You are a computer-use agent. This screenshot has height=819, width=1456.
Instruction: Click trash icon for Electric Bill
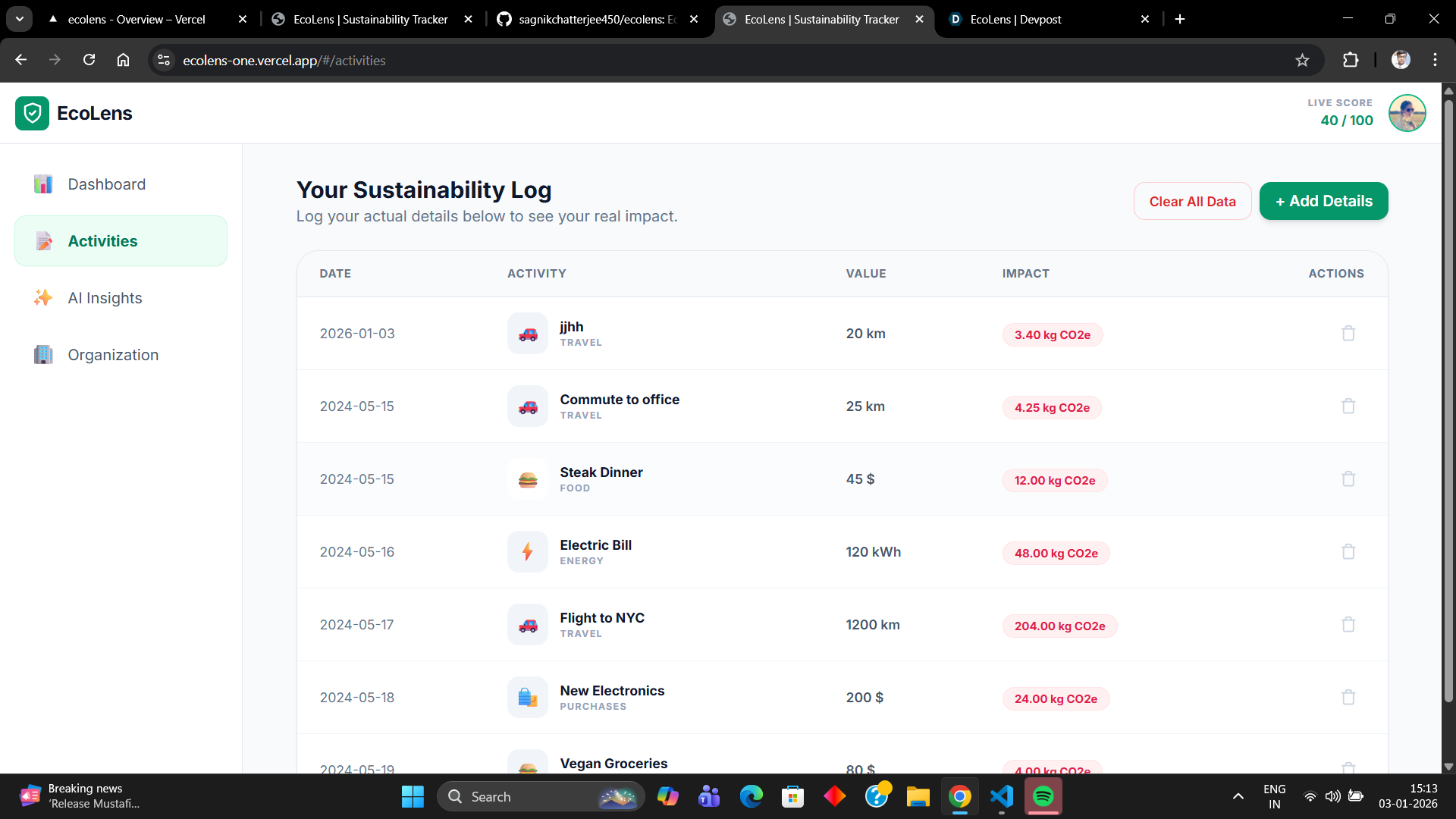1348,552
